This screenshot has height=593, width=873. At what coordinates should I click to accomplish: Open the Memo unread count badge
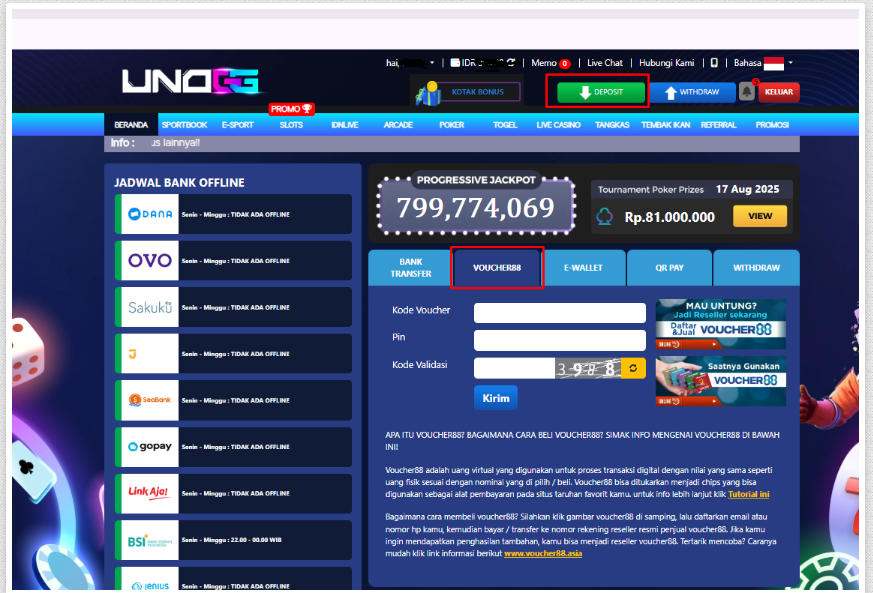tap(565, 63)
